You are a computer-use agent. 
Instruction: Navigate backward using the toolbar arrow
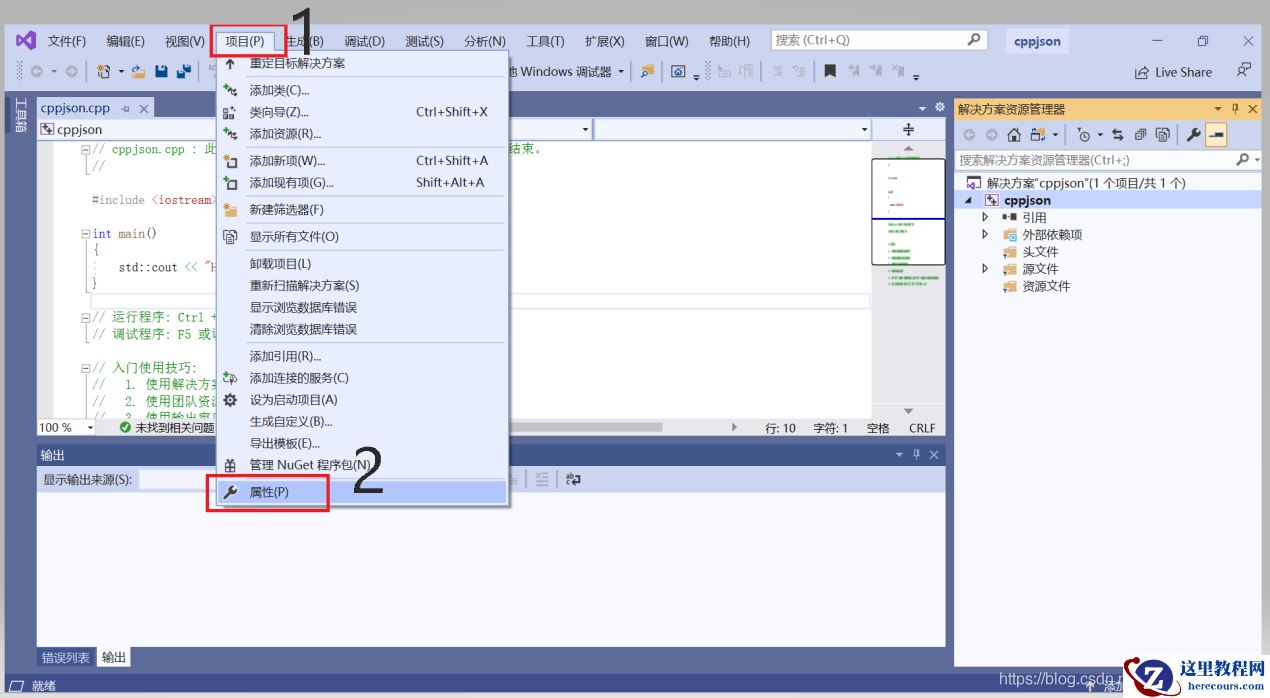tap(36, 71)
